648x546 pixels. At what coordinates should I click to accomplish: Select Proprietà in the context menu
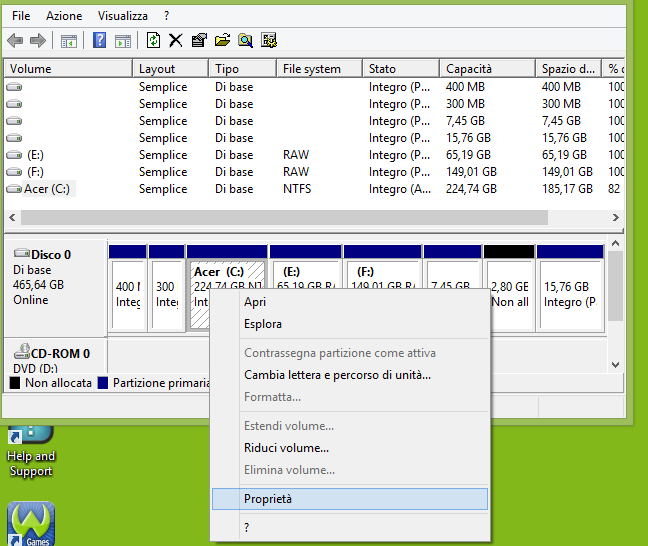click(x=268, y=499)
